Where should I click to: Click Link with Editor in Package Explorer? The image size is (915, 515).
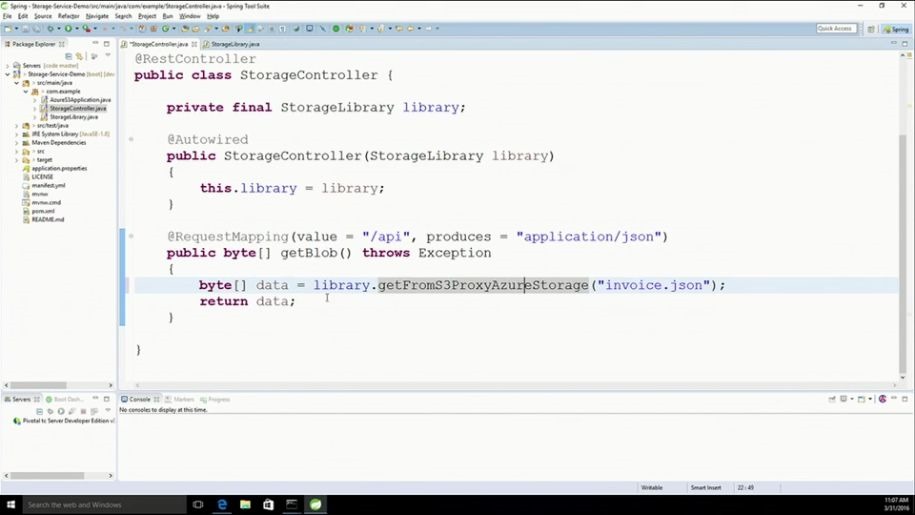tap(80, 56)
